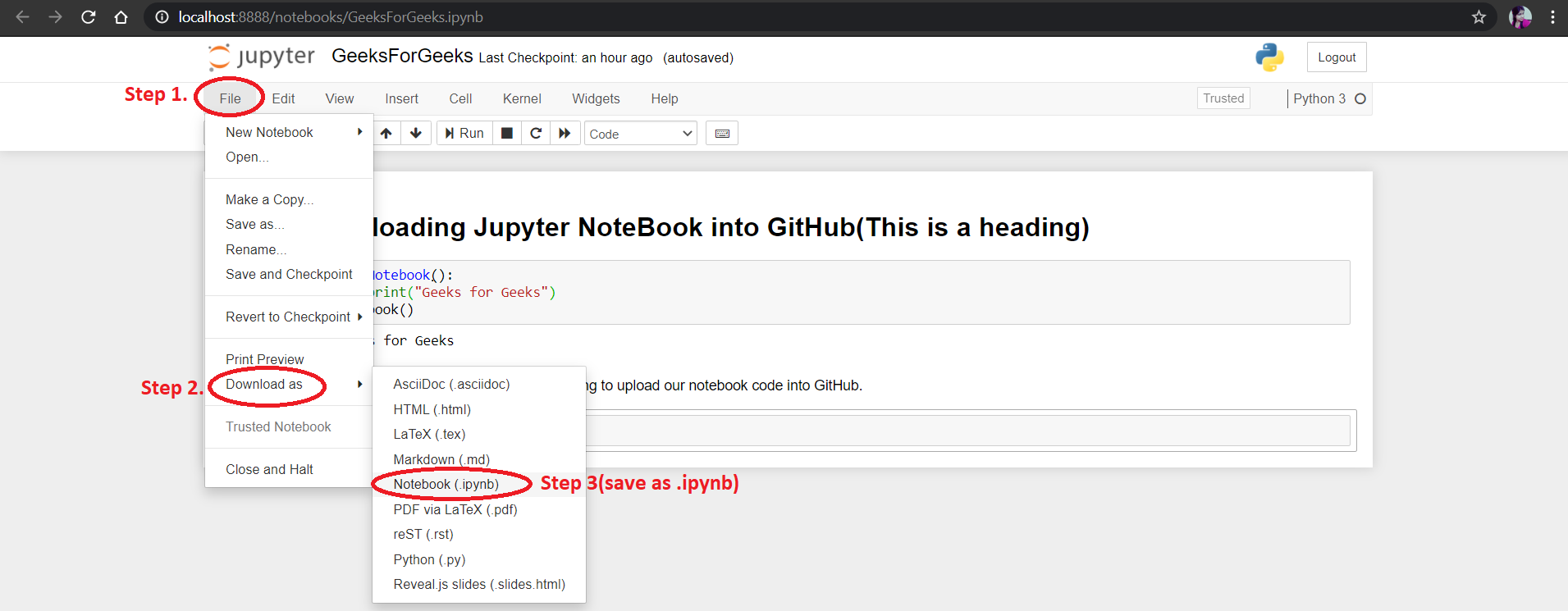Restart the kernel with circular arrow
Viewport: 1568px width, 611px height.
click(x=536, y=133)
